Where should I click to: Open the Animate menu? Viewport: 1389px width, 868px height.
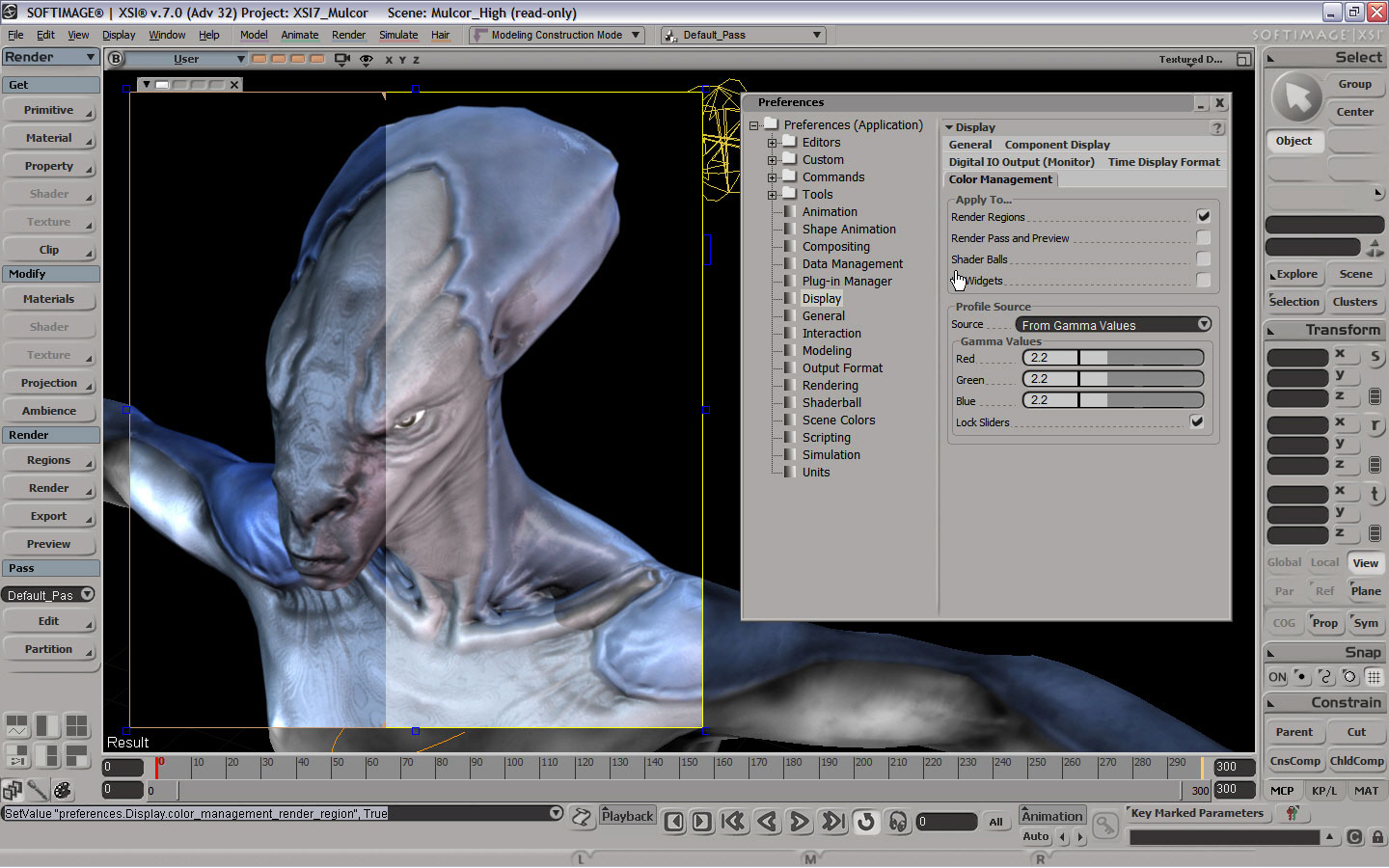pos(299,35)
